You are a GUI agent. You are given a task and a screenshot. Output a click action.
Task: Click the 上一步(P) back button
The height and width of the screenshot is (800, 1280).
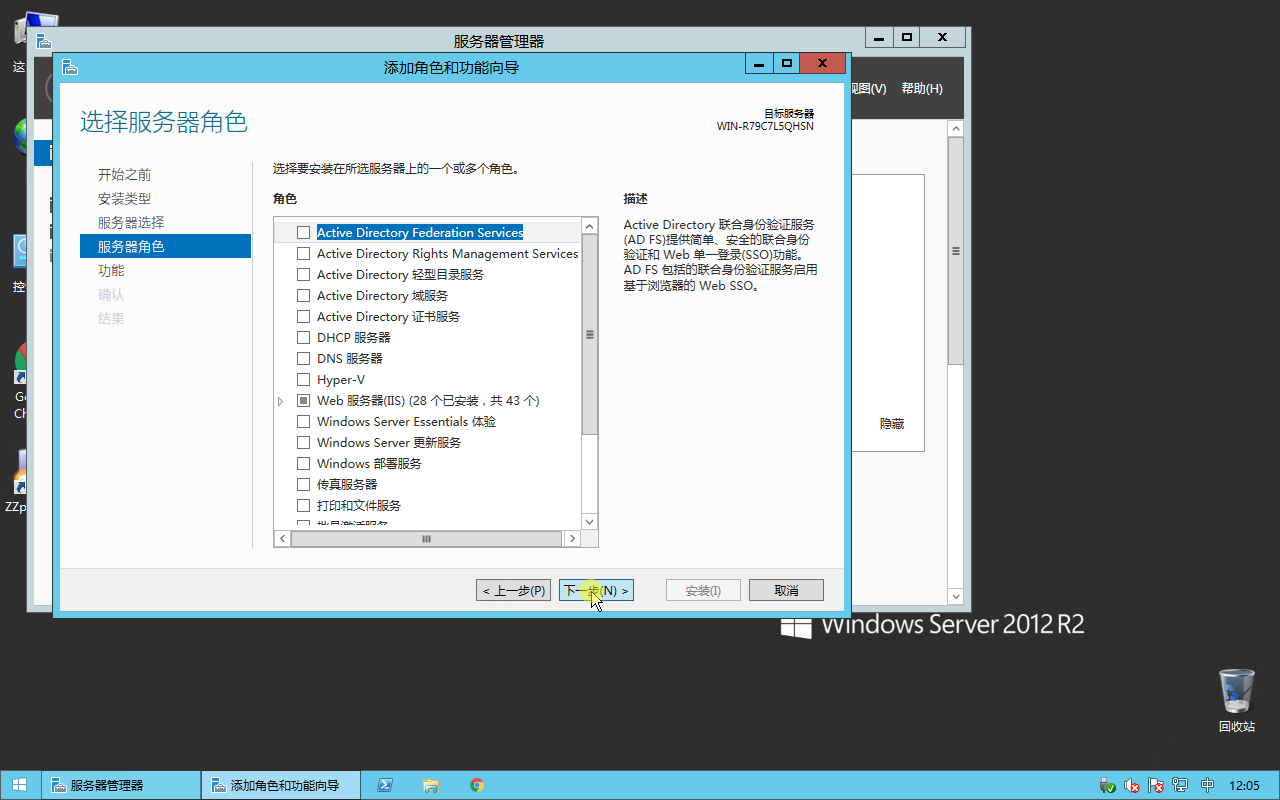(514, 590)
